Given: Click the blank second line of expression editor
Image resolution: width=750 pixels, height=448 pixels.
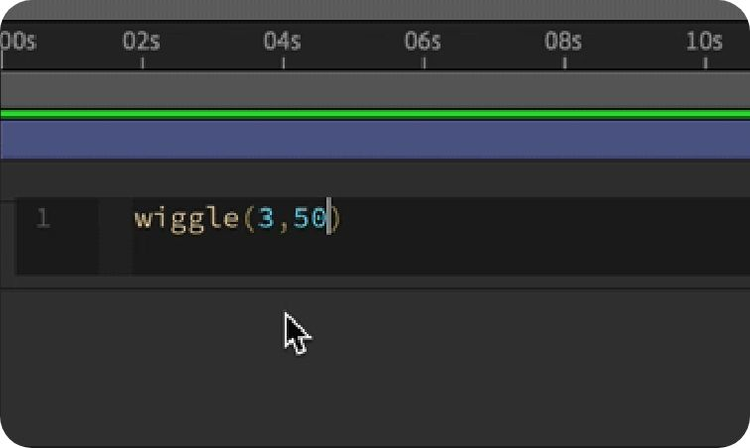Looking at the screenshot, I should [x=400, y=256].
